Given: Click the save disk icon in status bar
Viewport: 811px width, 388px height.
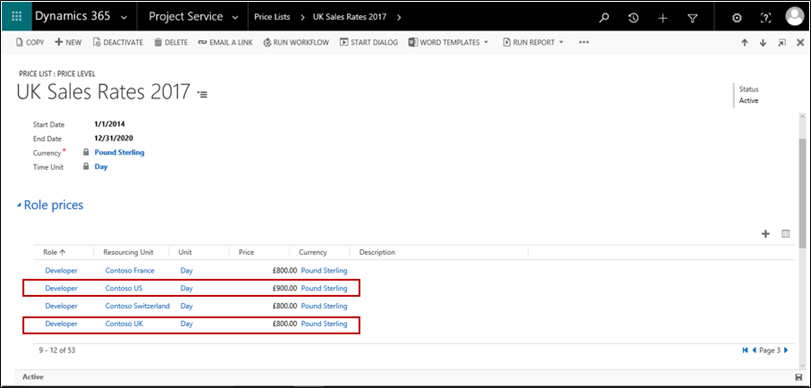Looking at the screenshot, I should point(798,377).
